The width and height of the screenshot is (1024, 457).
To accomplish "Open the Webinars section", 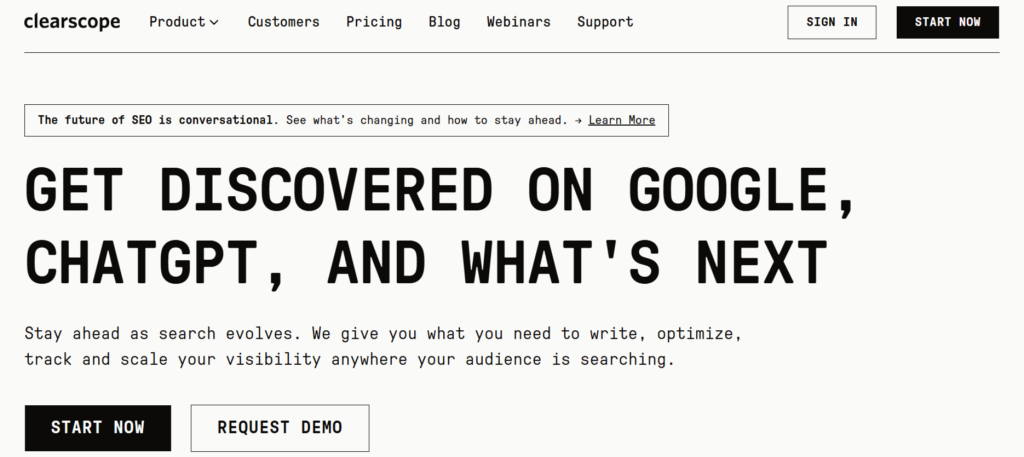I will pyautogui.click(x=518, y=21).
